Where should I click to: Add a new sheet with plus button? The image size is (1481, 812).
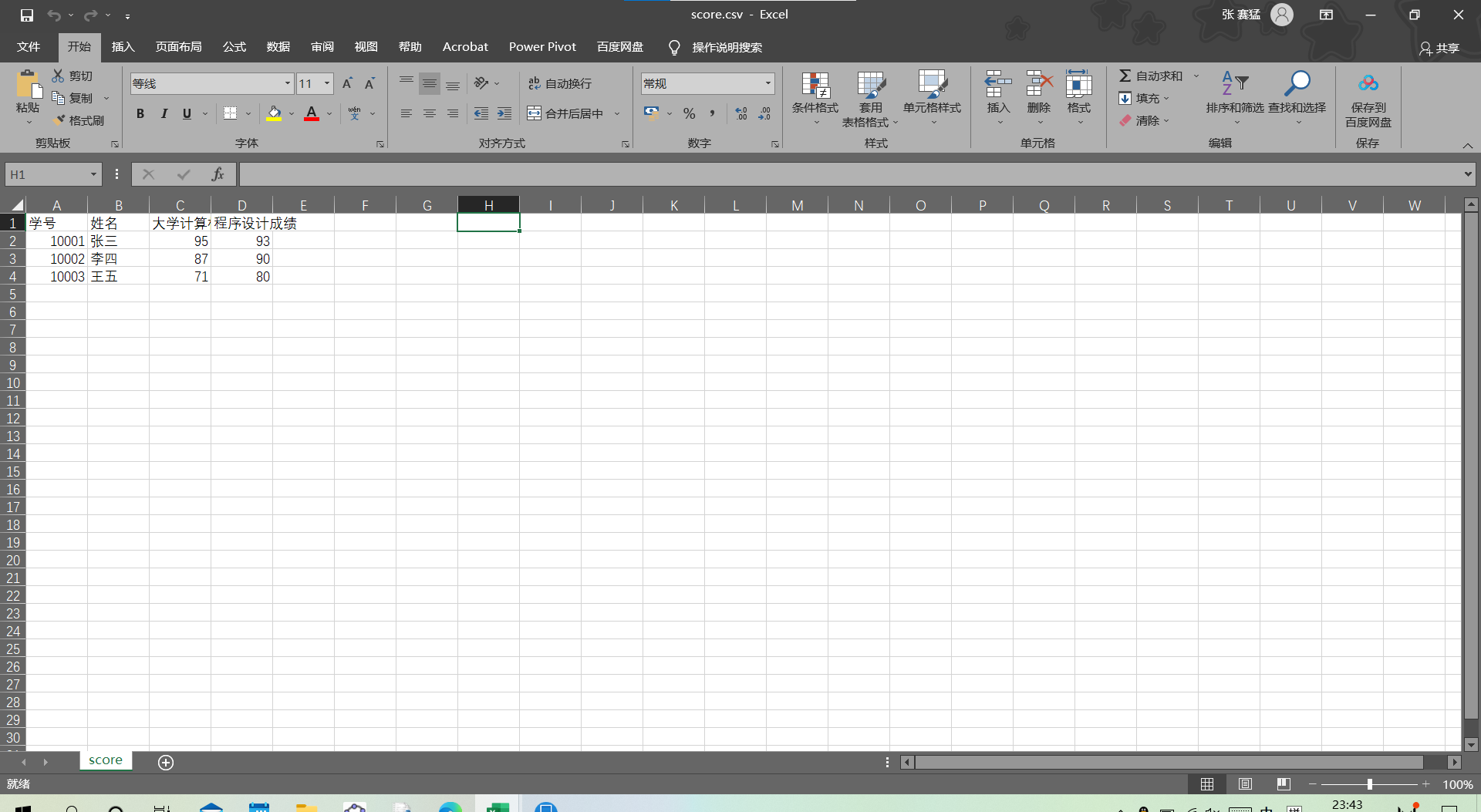pos(166,762)
